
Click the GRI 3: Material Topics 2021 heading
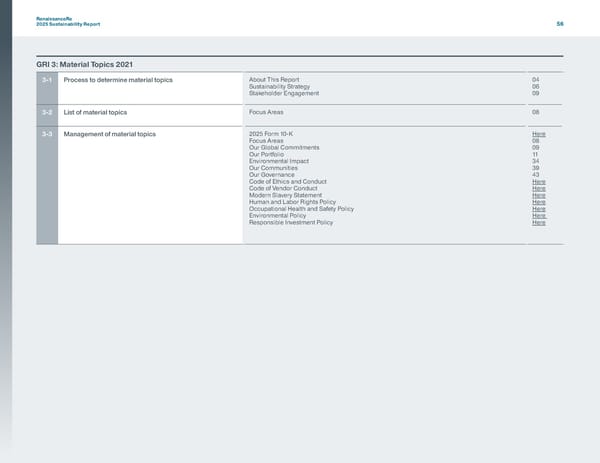(x=85, y=64)
